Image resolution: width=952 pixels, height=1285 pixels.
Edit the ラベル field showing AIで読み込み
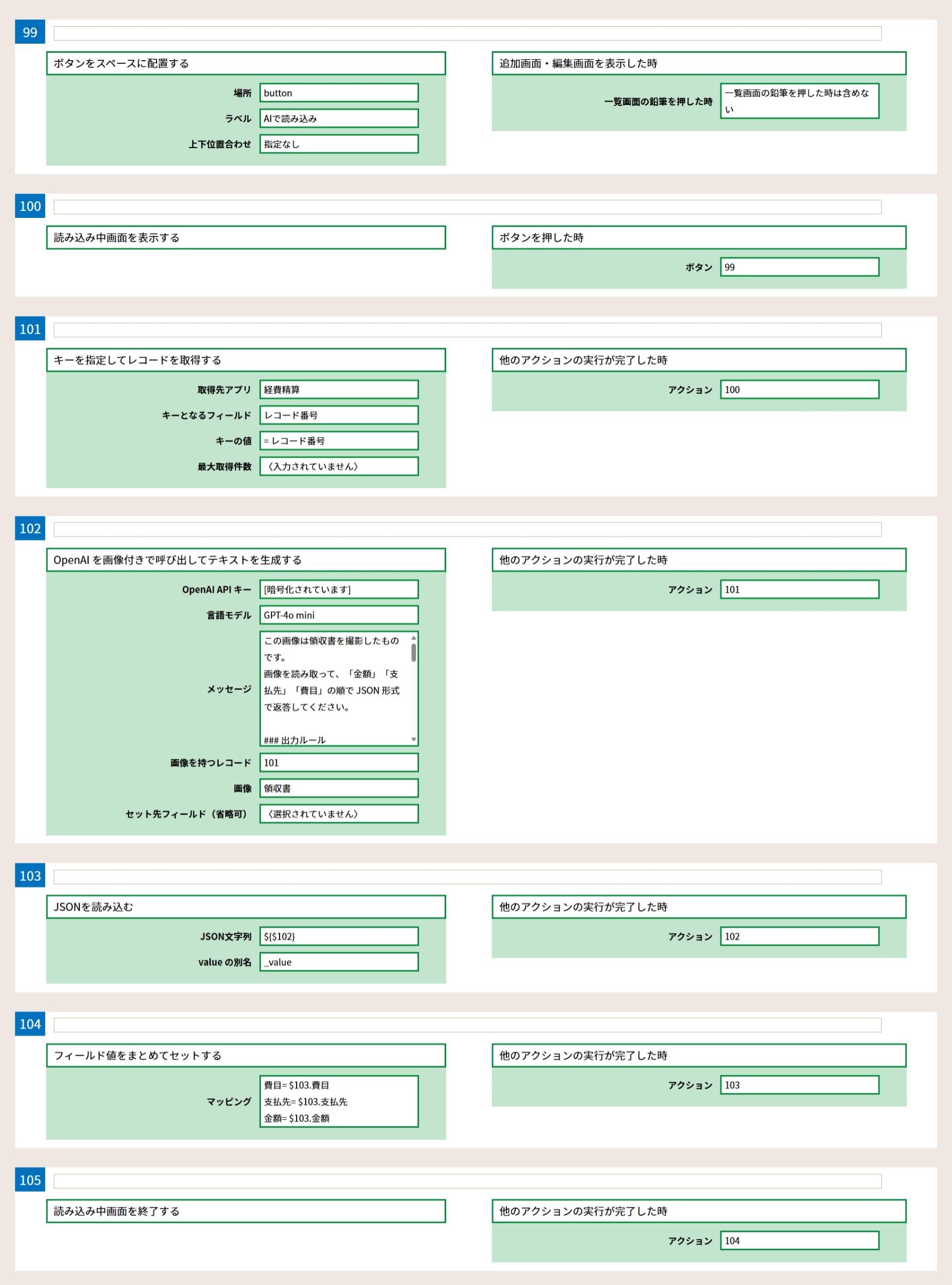coord(338,119)
